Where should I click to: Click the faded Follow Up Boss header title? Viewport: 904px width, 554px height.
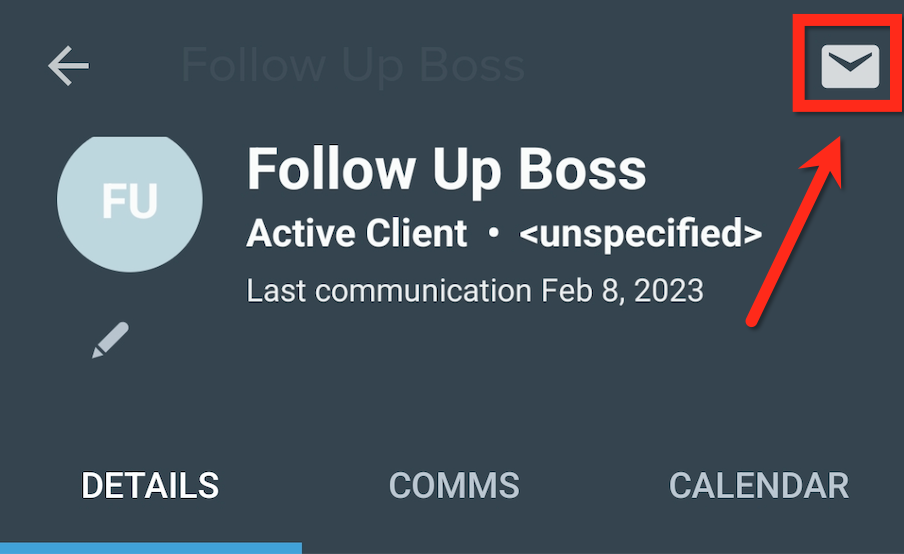pyautogui.click(x=353, y=66)
